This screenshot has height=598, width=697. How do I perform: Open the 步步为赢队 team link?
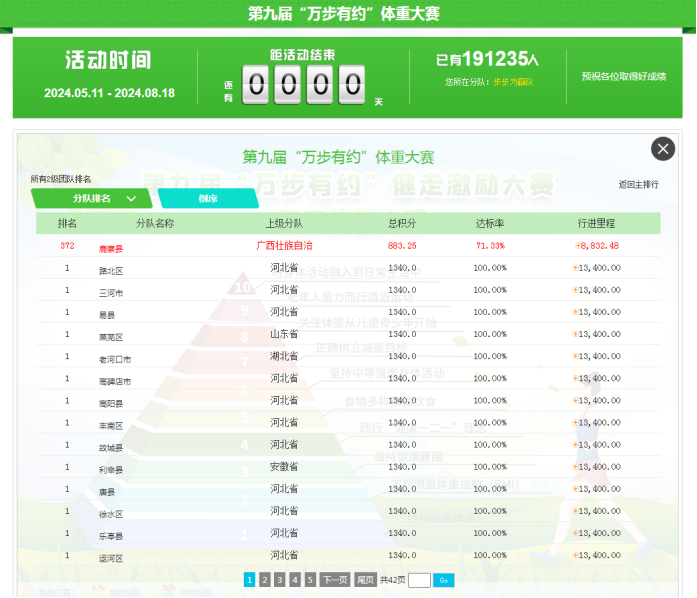[x=513, y=82]
